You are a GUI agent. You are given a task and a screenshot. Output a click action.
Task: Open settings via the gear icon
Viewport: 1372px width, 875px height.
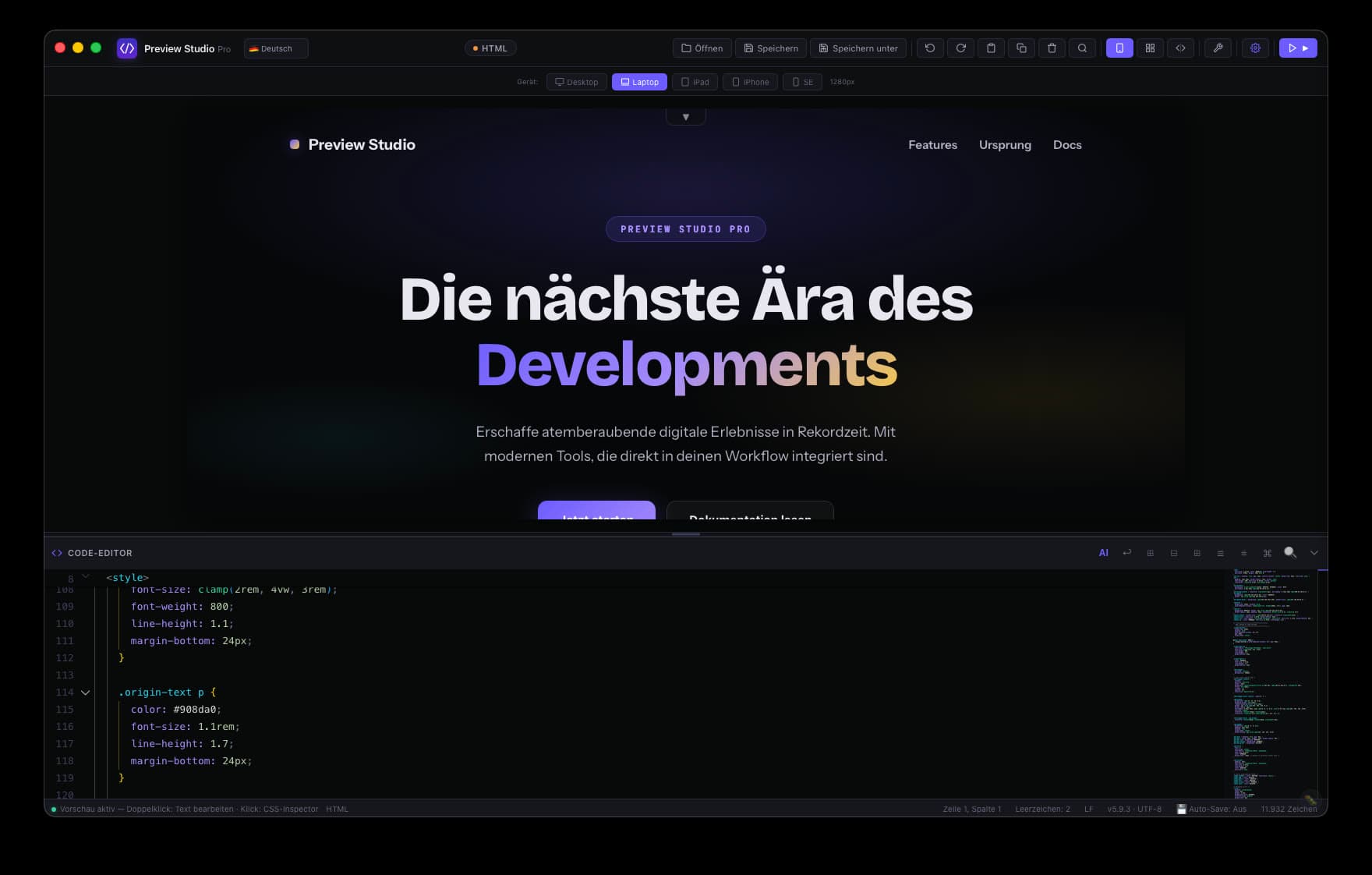click(x=1255, y=48)
